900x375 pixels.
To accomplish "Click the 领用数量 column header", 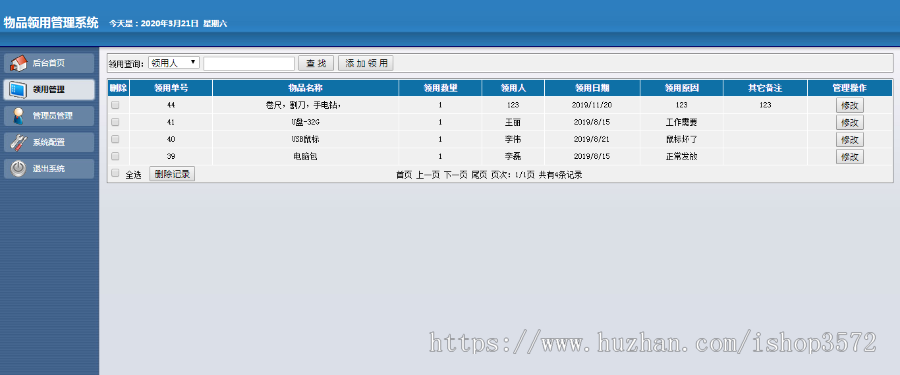I will [440, 88].
